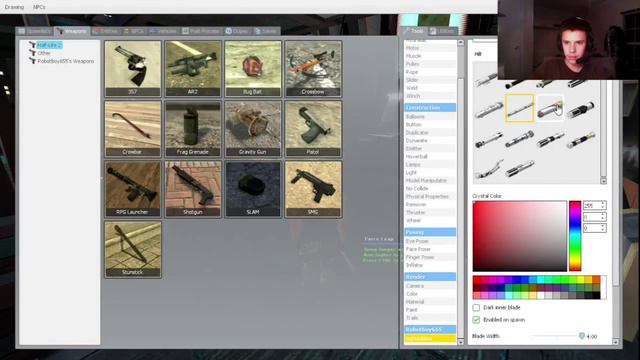Open the Utilities tab
Screen dimensions: 640x360
tap(442, 31)
